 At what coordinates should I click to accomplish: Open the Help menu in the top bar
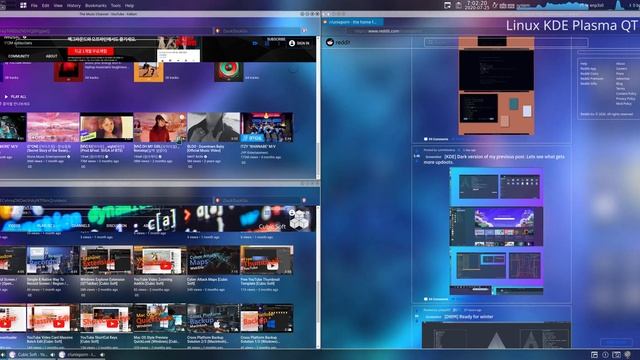129,6
